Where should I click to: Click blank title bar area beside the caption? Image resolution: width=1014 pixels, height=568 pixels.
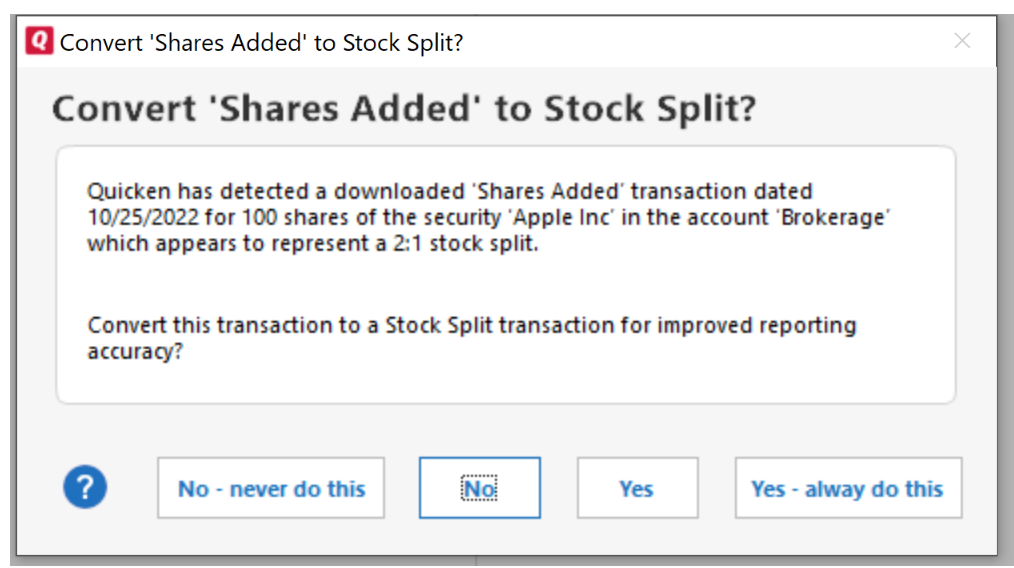(x=700, y=42)
